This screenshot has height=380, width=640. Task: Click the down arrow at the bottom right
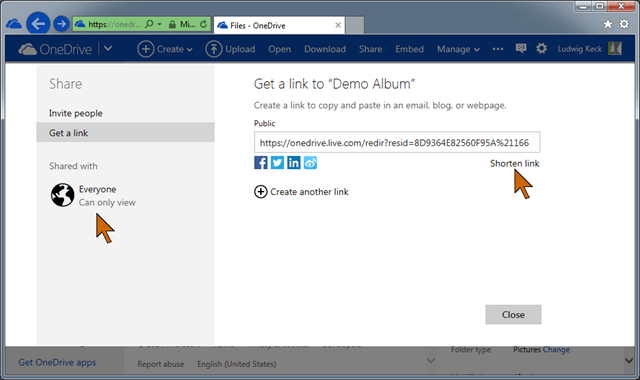[629, 360]
